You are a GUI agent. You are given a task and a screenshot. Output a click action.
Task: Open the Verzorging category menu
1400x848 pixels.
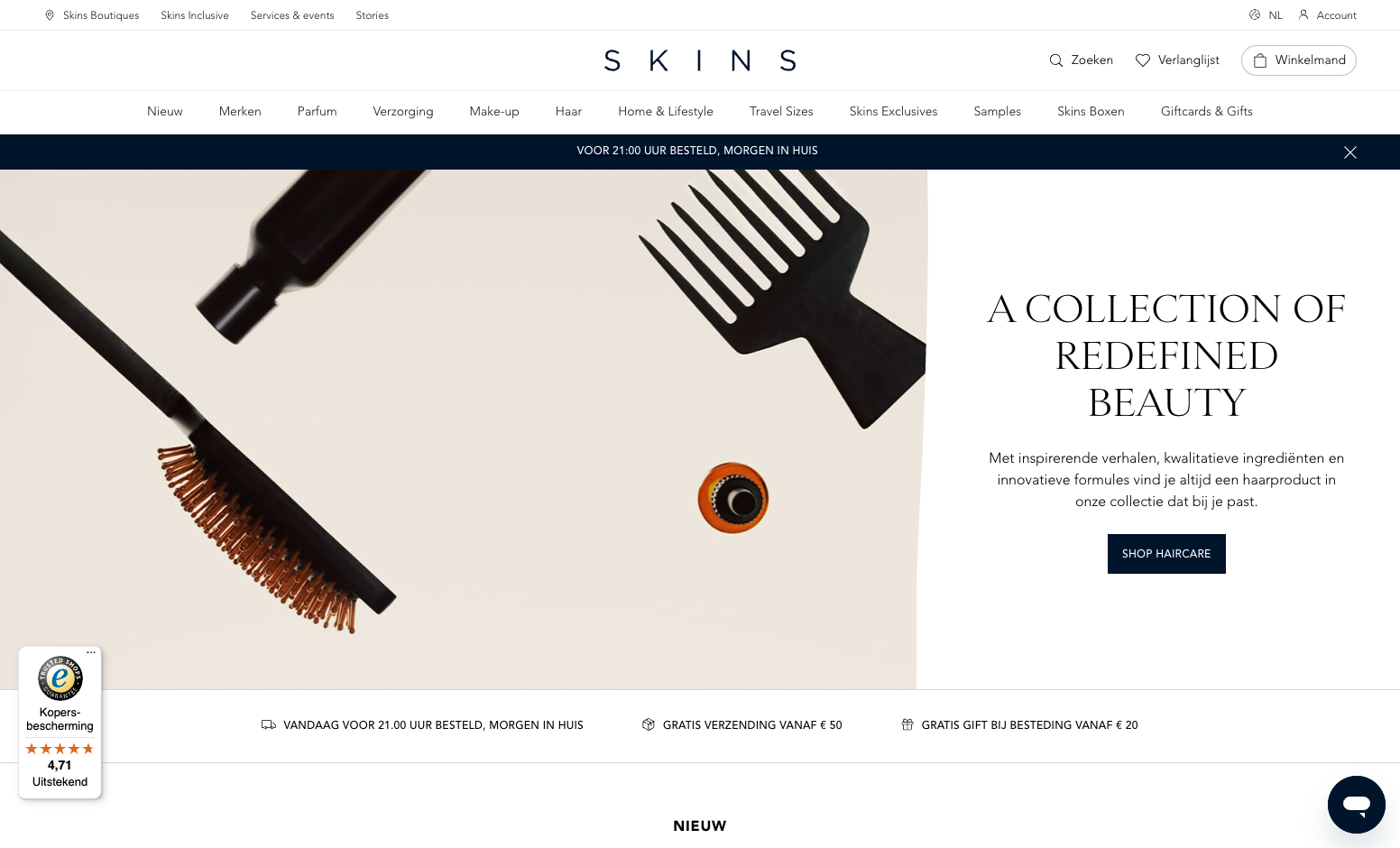pyautogui.click(x=403, y=112)
